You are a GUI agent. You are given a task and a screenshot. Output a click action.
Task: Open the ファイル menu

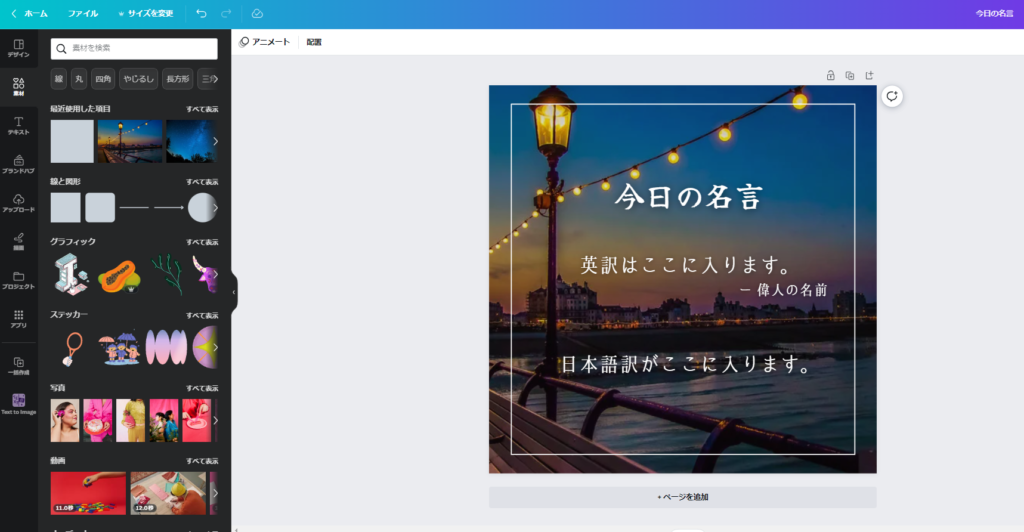83,14
